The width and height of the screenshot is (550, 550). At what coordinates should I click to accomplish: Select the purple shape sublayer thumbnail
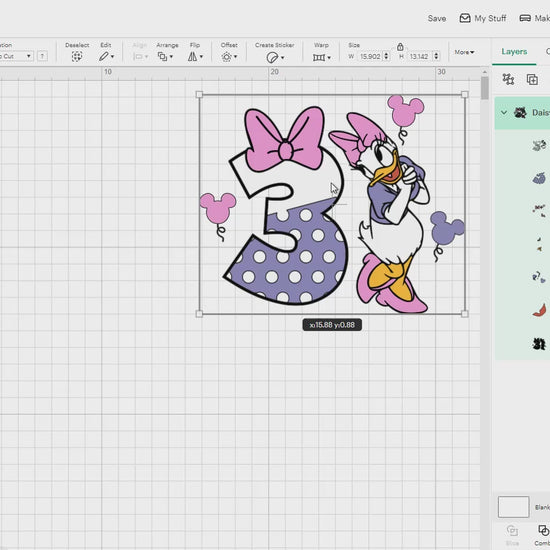pyautogui.click(x=539, y=178)
